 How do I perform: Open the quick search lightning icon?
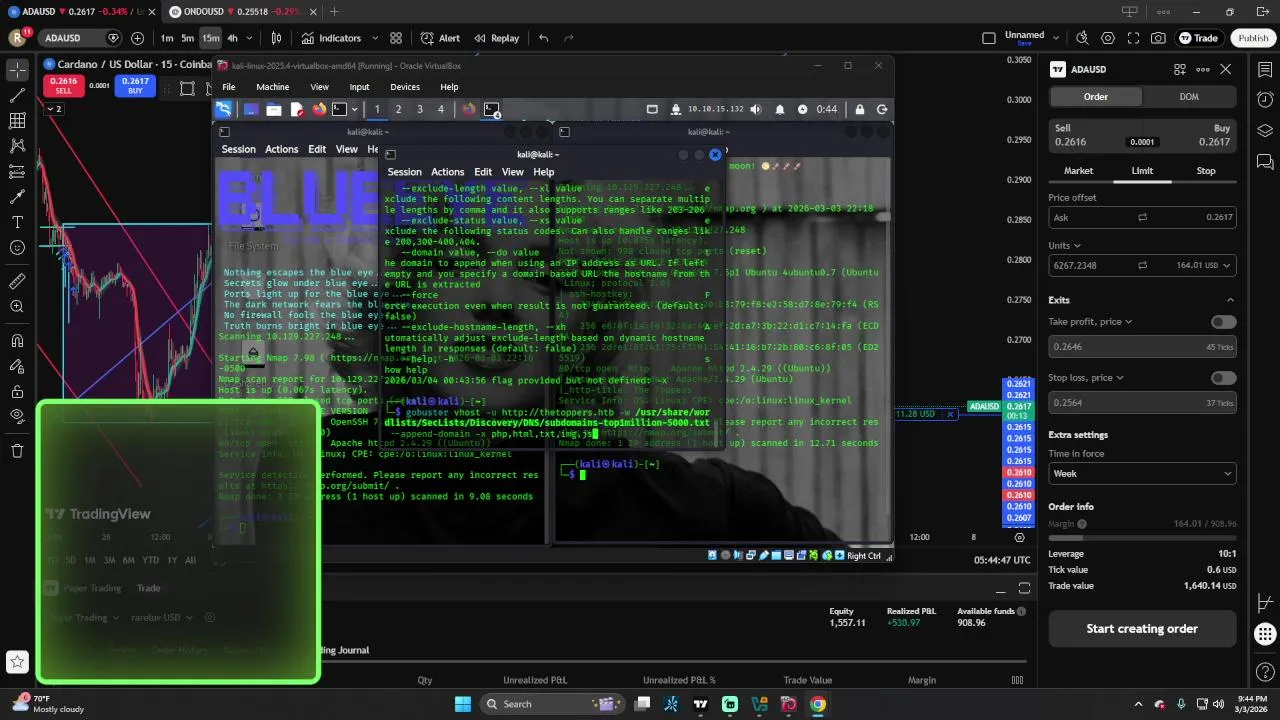coord(1082,38)
